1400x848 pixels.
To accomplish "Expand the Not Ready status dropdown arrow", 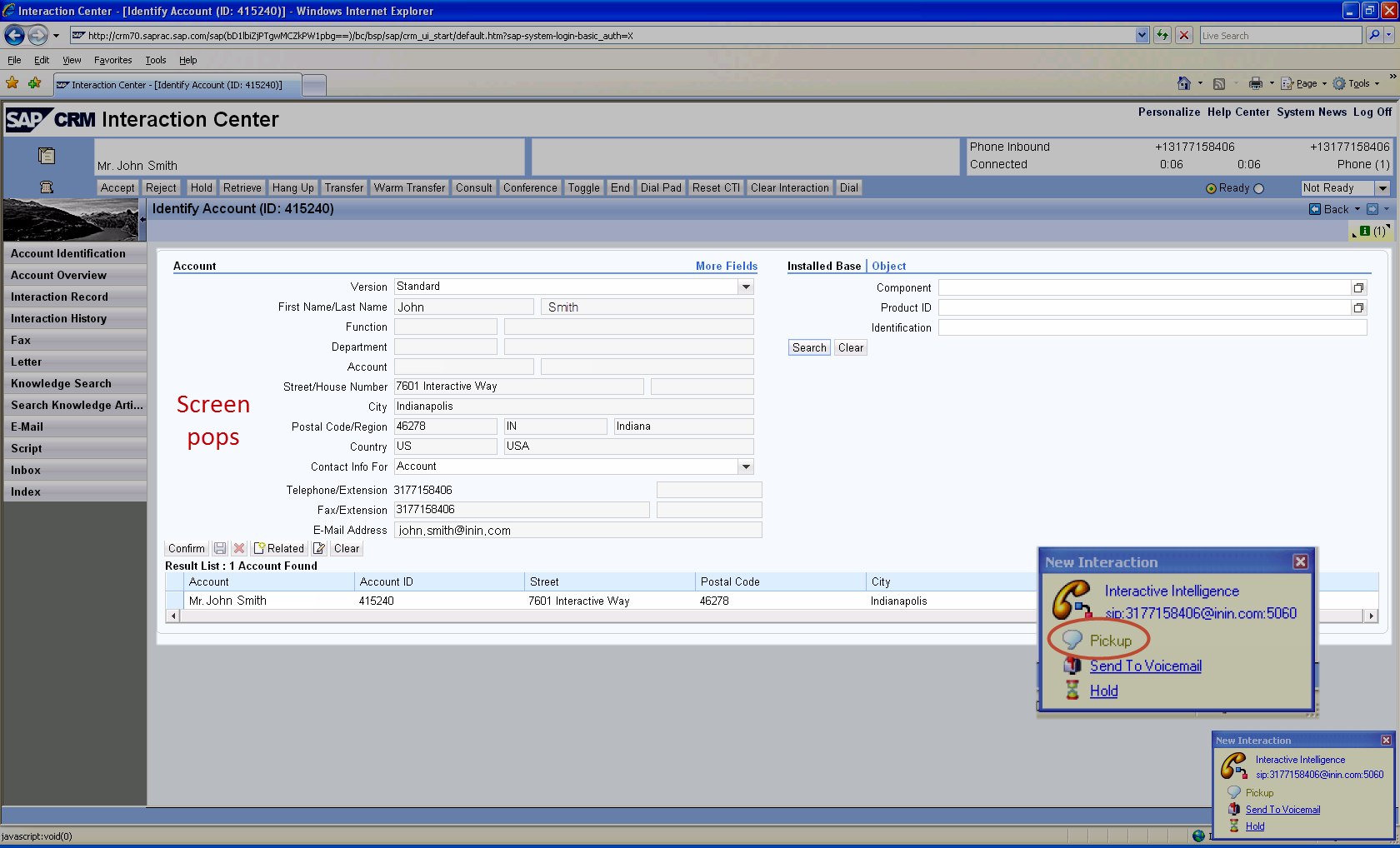I will [1382, 188].
